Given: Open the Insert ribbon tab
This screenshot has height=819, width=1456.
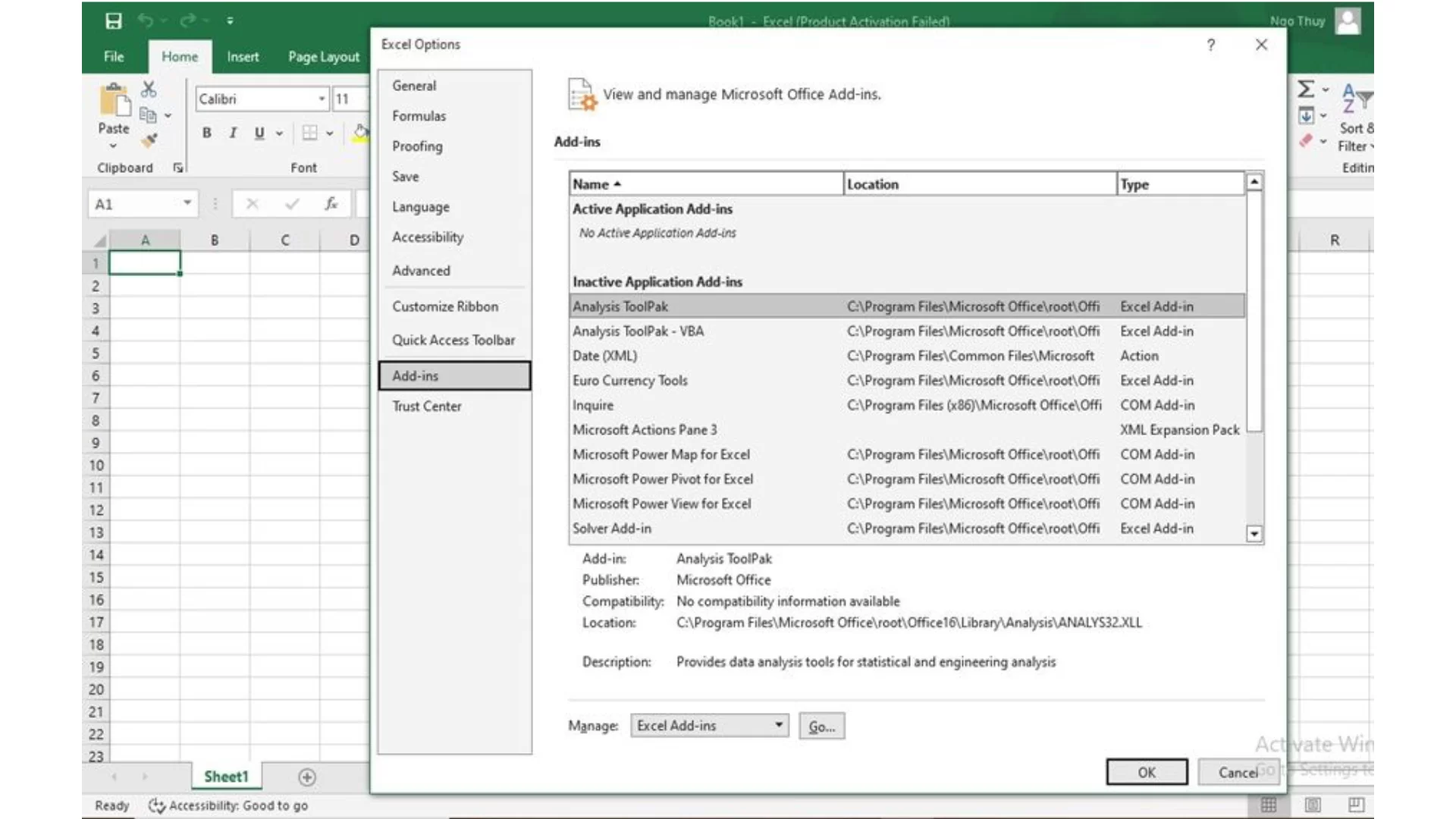Looking at the screenshot, I should coord(243,57).
